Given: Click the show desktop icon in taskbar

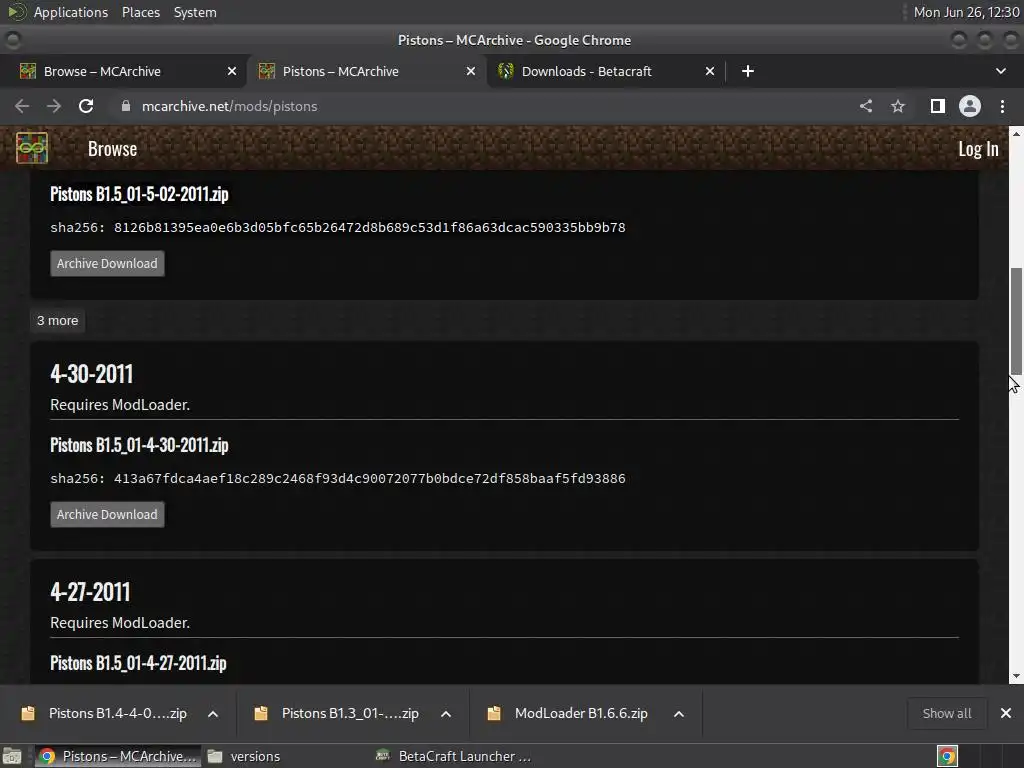Looking at the screenshot, I should [x=12, y=756].
